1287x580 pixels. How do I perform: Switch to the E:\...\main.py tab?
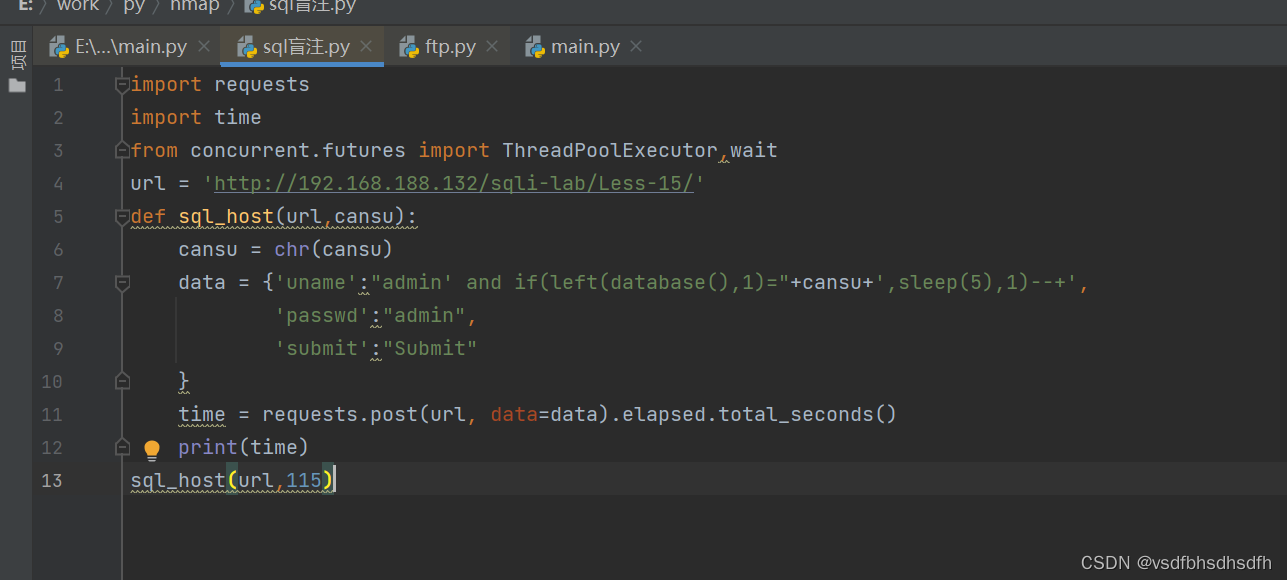119,47
